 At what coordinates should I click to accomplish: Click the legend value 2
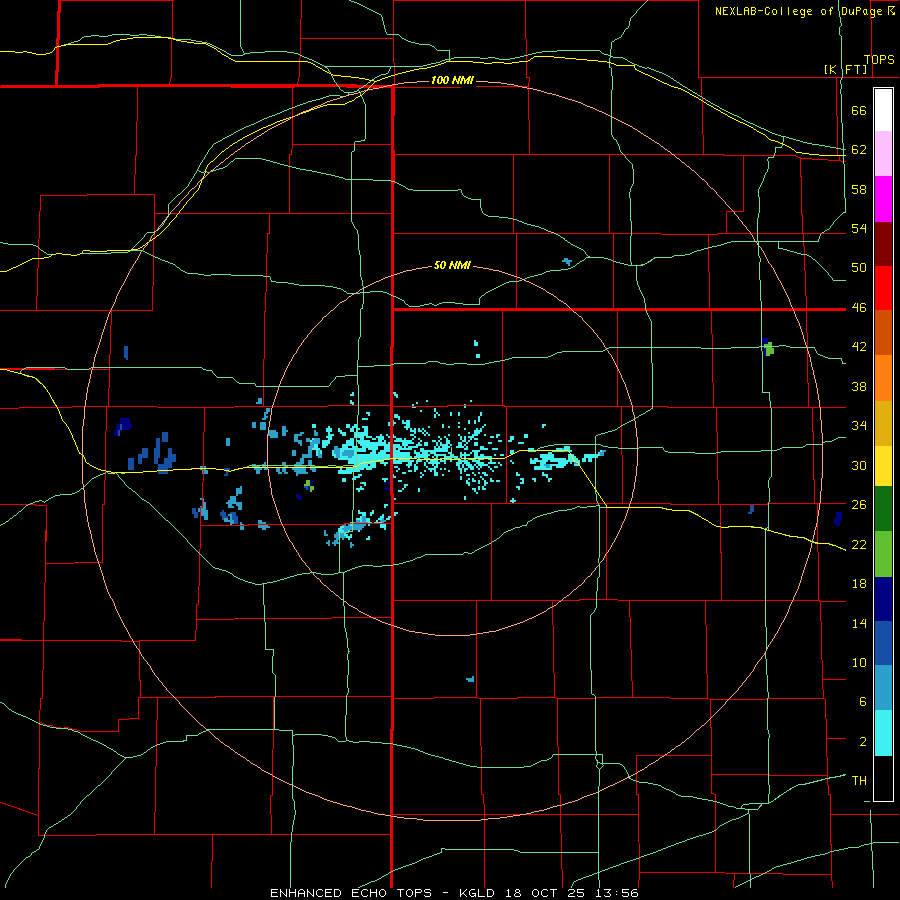[862, 742]
